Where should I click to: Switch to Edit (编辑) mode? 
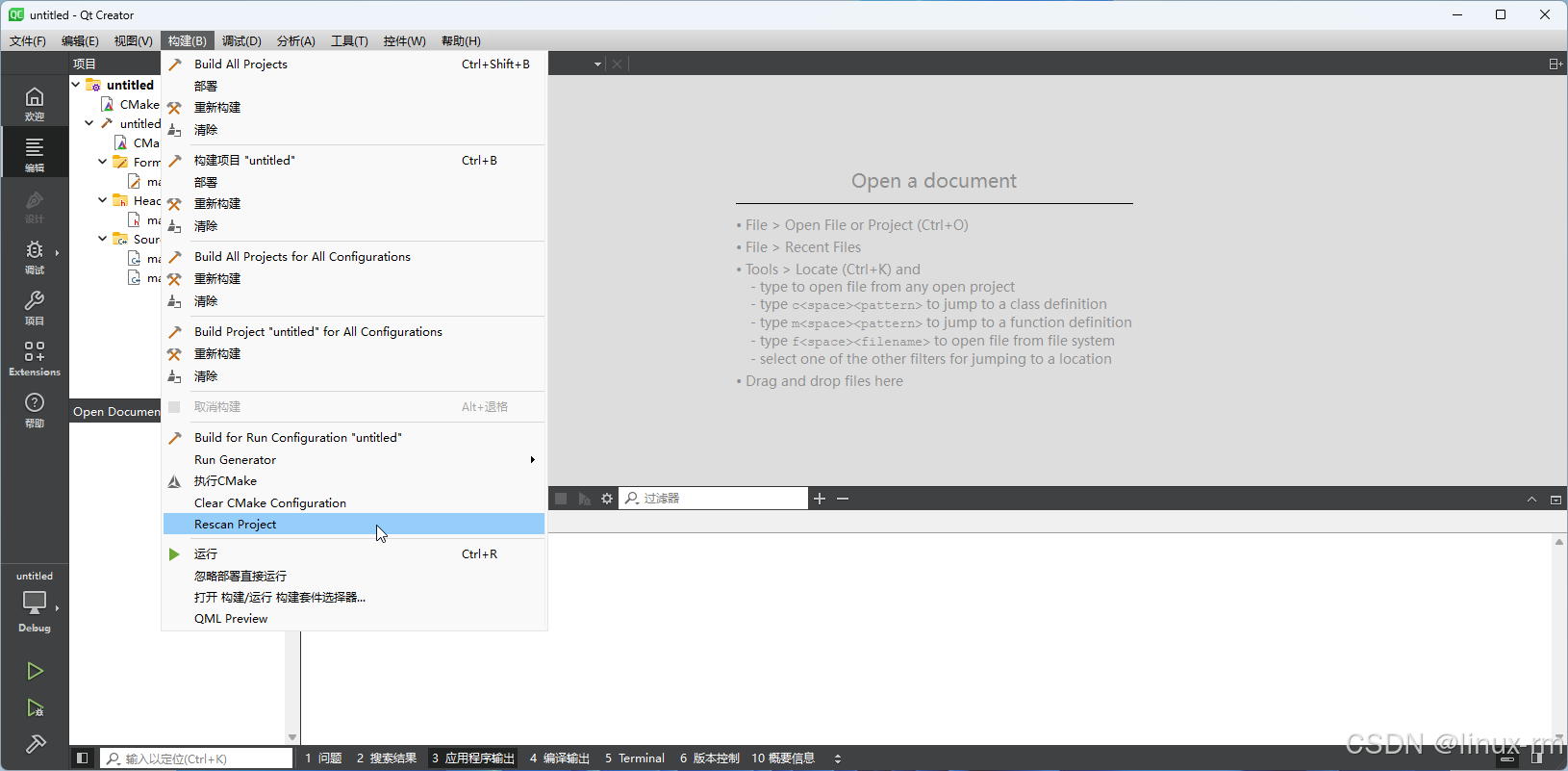(x=35, y=153)
